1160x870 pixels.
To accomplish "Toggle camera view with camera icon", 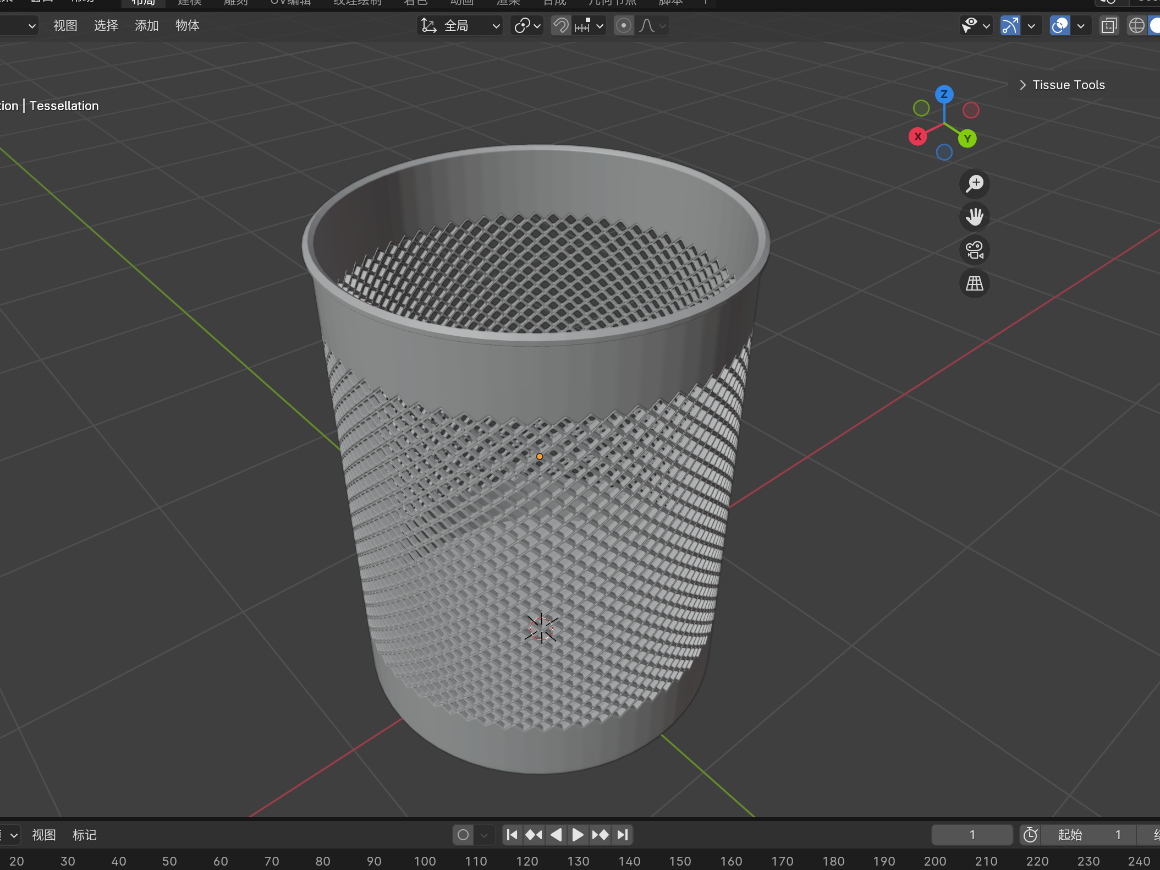I will (974, 250).
